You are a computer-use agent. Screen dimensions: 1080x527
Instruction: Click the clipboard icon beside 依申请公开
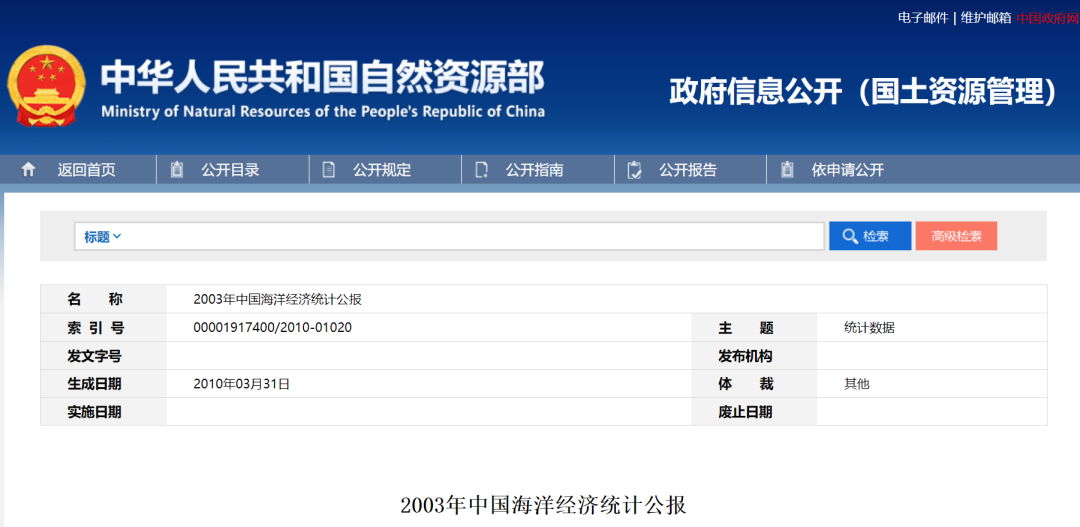[x=787, y=170]
